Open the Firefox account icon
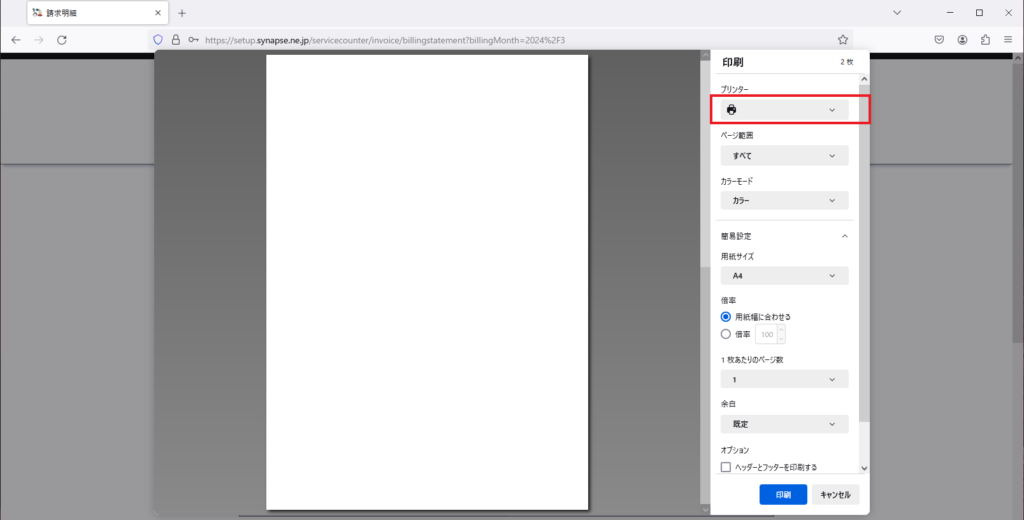Screen dimensions: 1024x520 pos(962,40)
